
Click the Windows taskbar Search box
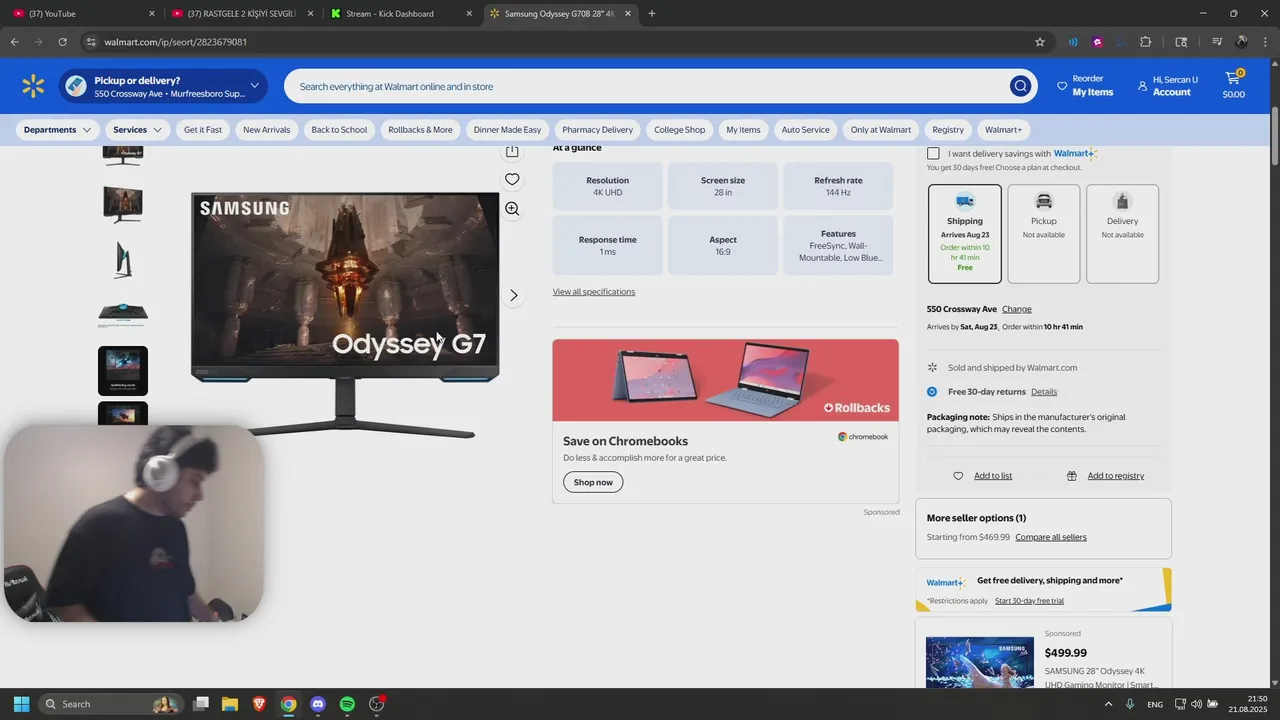(x=111, y=704)
